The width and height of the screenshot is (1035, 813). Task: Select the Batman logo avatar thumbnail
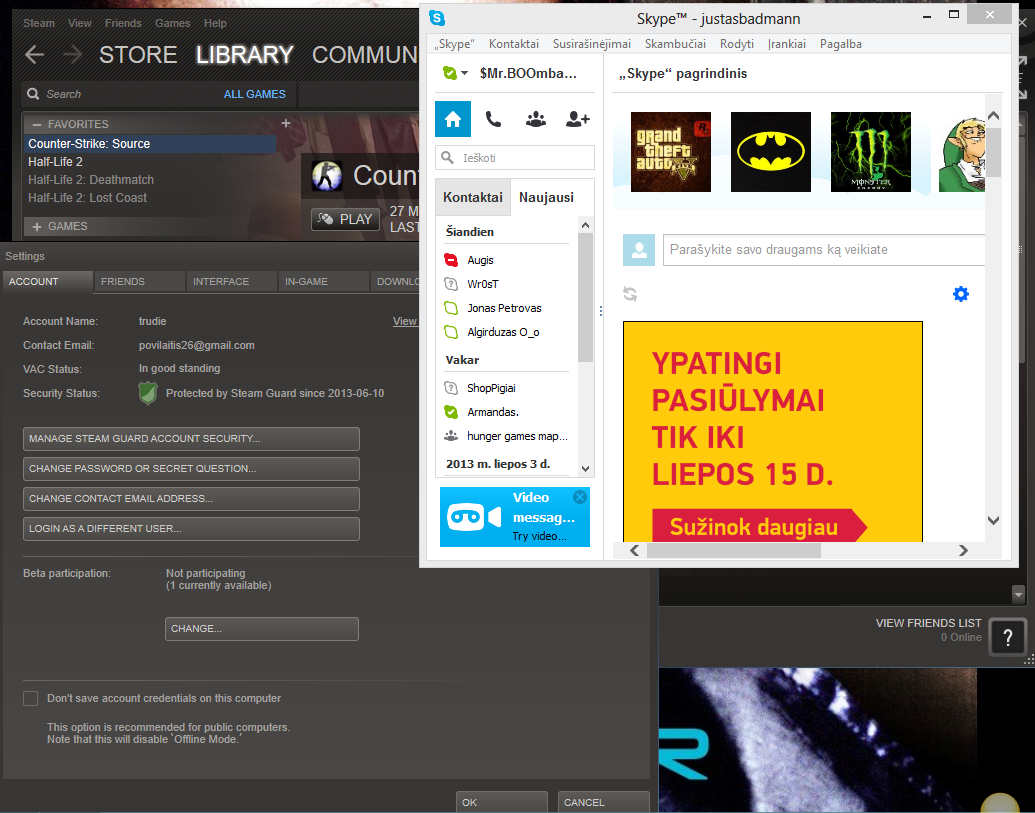pyautogui.click(x=771, y=152)
